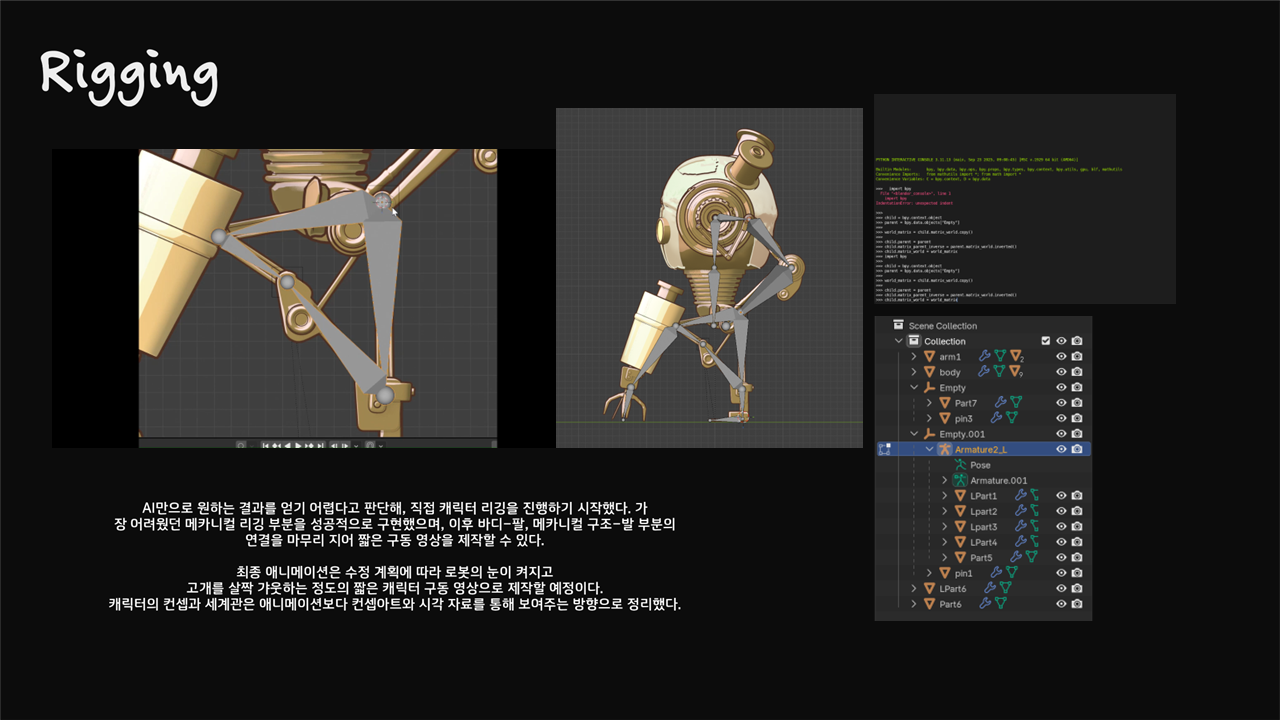Click arm1's green mesh data icon

(x=1000, y=356)
